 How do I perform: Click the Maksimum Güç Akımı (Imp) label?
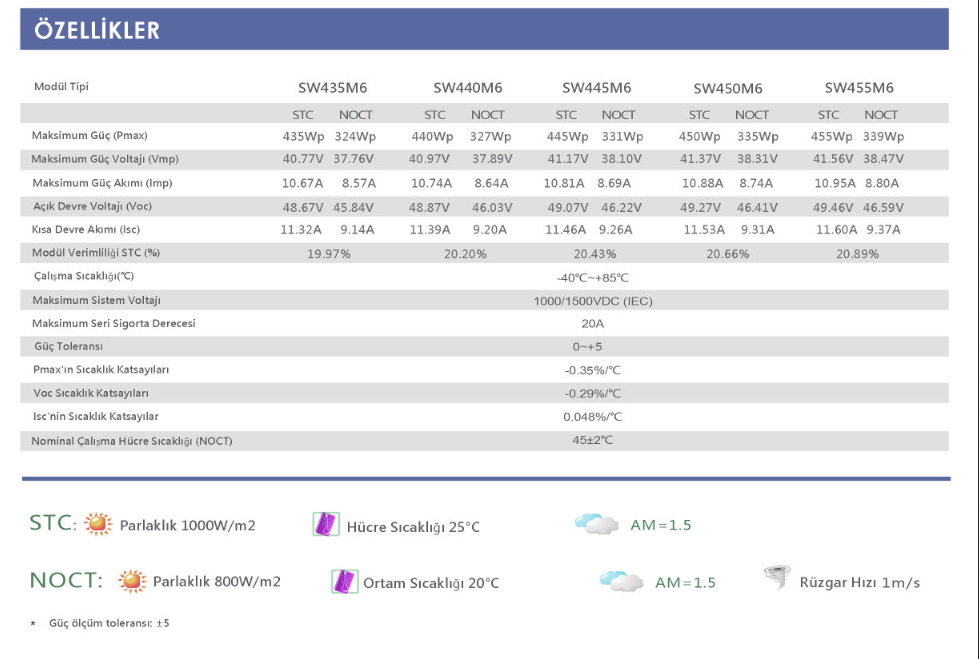pos(102,183)
